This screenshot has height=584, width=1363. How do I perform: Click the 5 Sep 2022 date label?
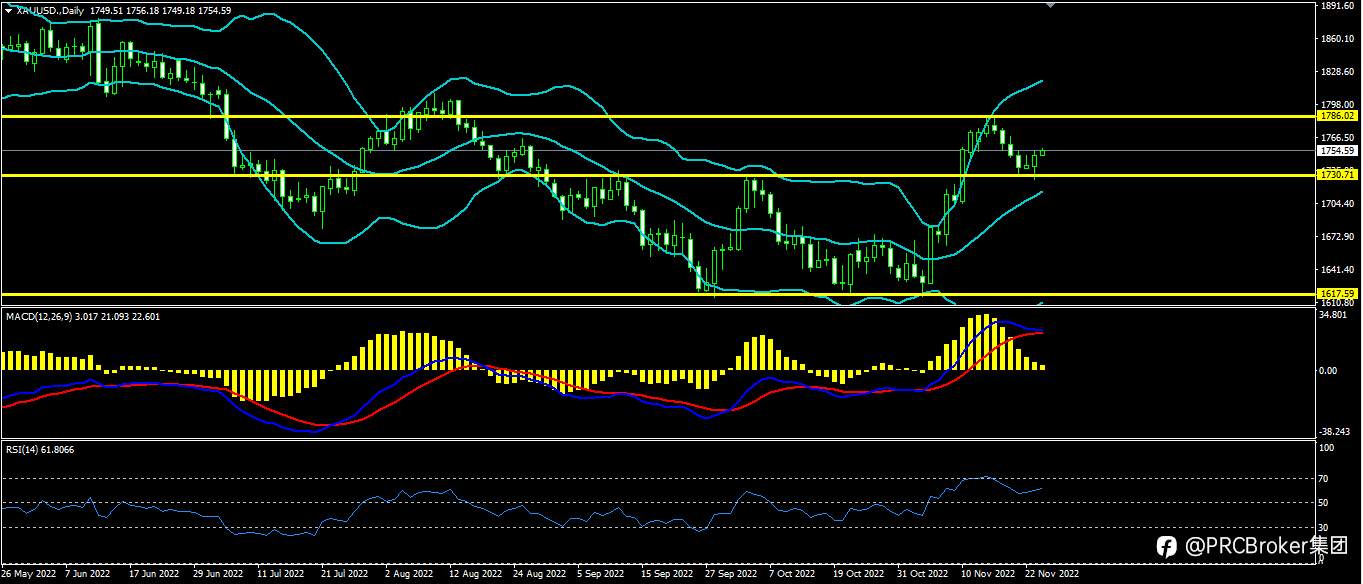pyautogui.click(x=602, y=576)
